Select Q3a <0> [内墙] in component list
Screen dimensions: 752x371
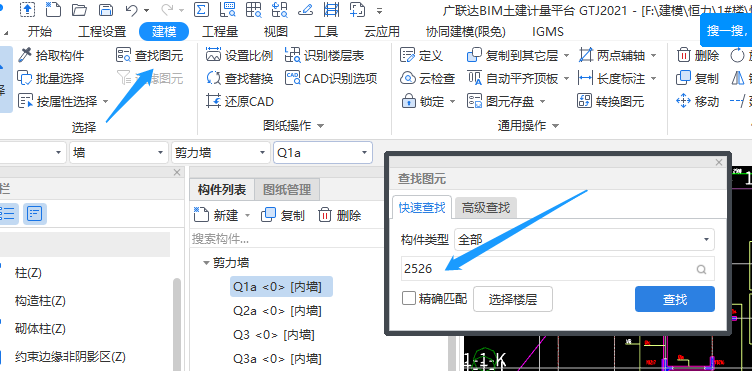277,358
